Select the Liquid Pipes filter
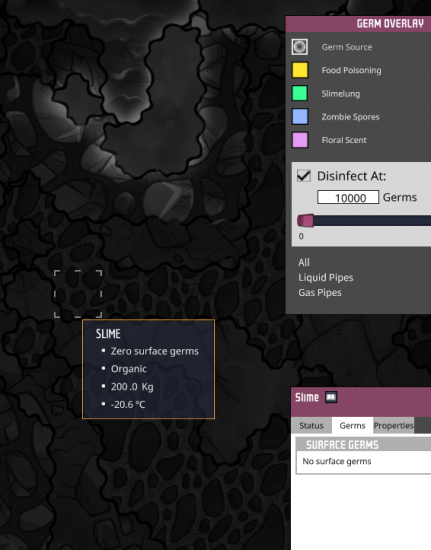Image resolution: width=431 pixels, height=550 pixels. point(326,277)
